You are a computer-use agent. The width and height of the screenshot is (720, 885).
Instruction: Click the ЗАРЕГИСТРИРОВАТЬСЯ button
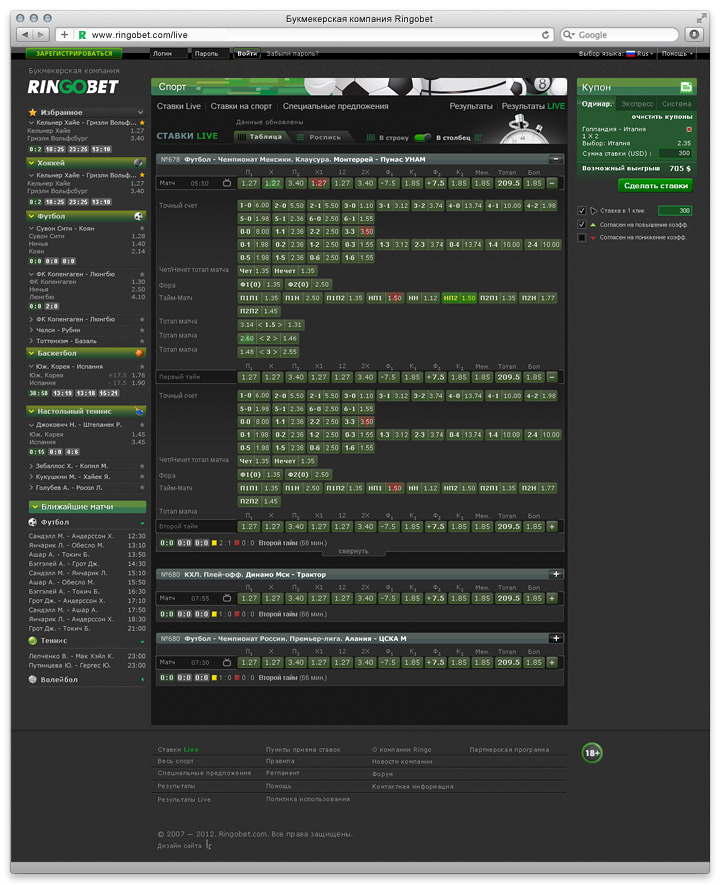[x=74, y=54]
